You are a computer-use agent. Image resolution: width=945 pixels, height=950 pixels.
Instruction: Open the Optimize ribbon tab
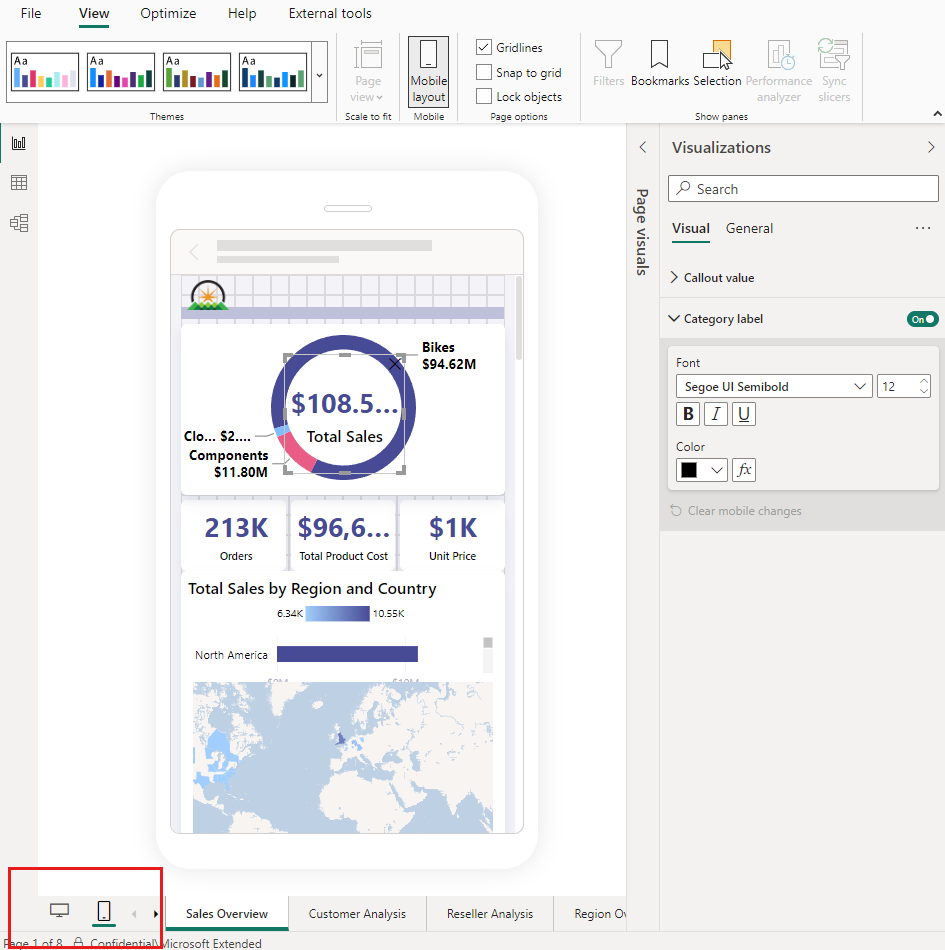pos(168,14)
